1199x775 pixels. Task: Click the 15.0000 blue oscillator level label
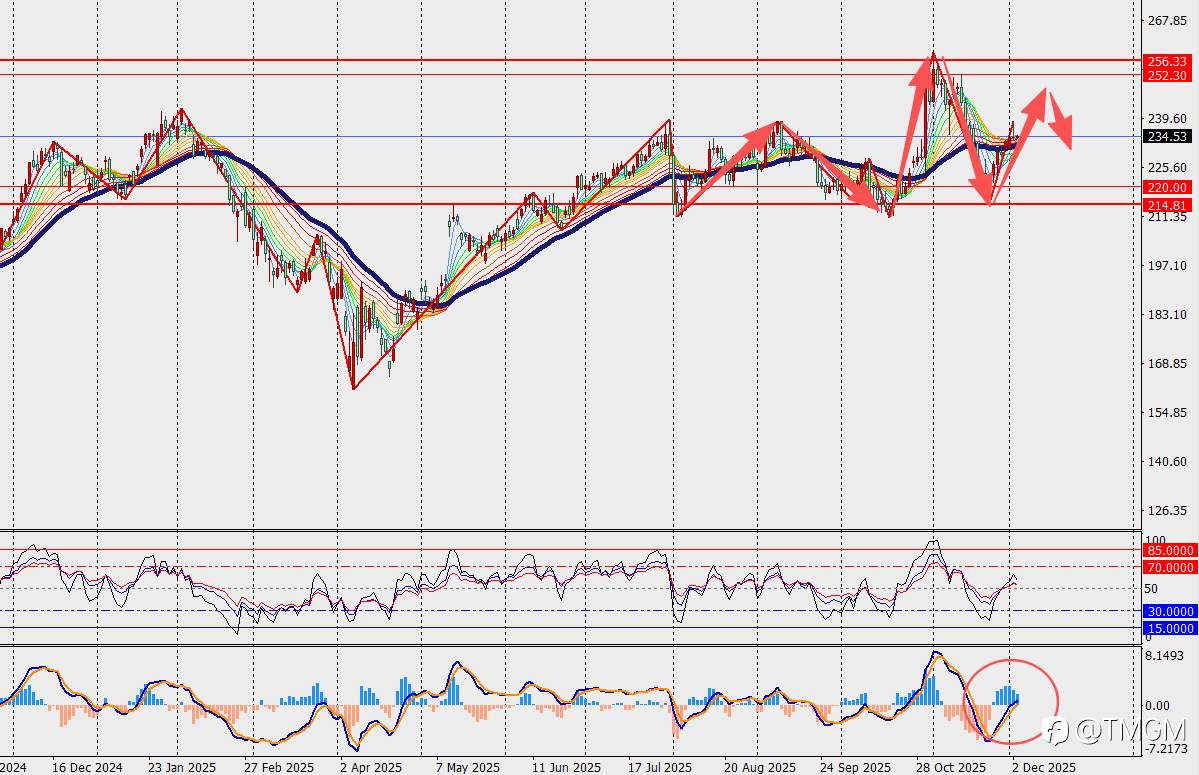coord(1169,628)
